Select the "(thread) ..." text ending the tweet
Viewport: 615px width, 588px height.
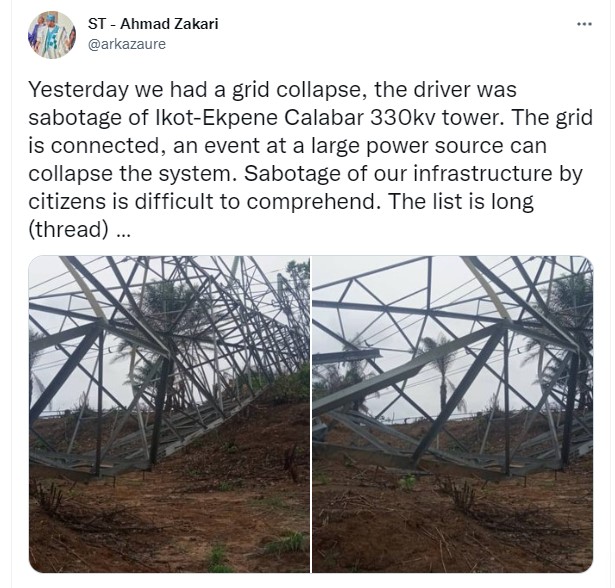79,229
